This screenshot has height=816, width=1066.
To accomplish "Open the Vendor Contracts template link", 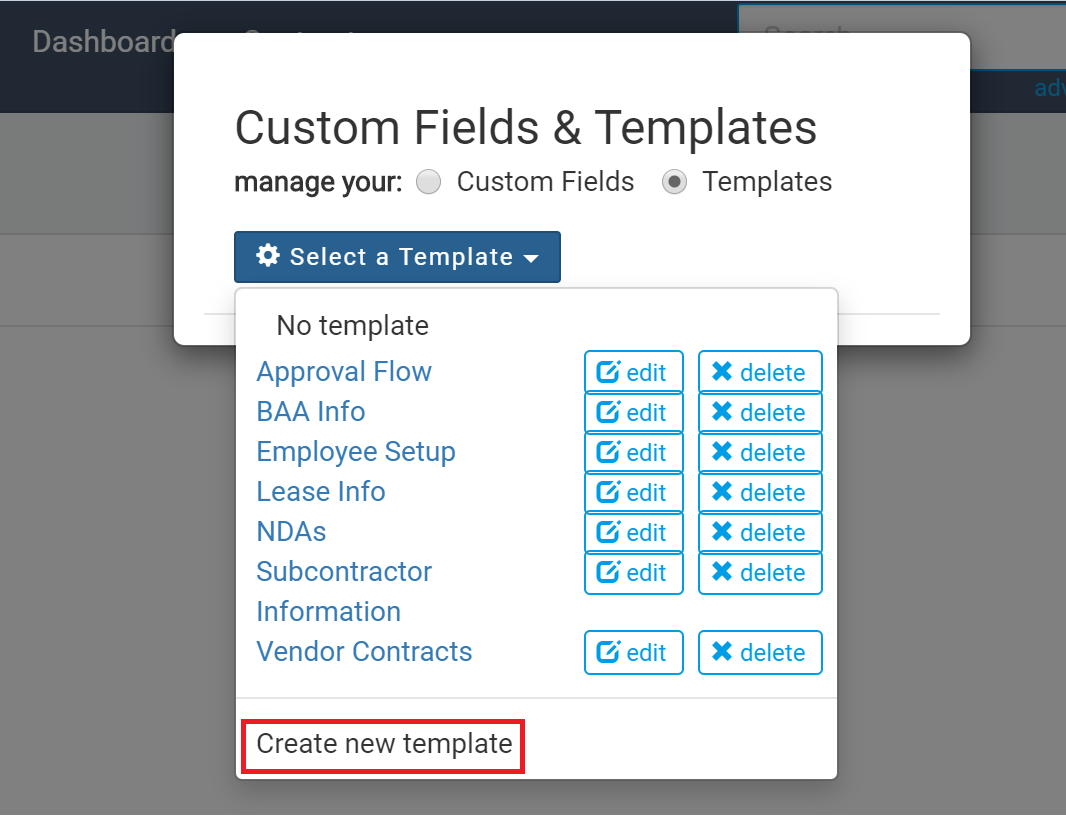I will pos(364,651).
